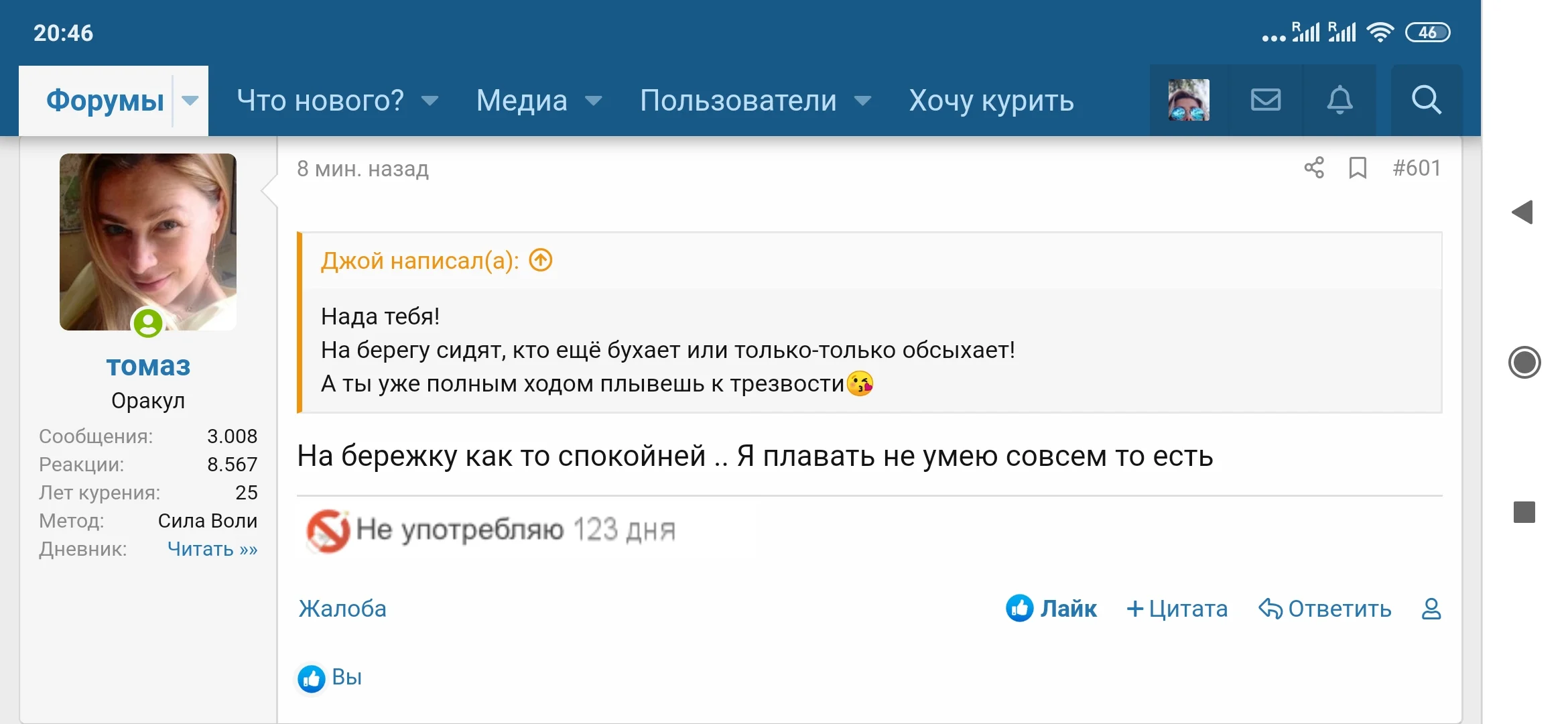Go to Хочу курить menu item

[990, 101]
